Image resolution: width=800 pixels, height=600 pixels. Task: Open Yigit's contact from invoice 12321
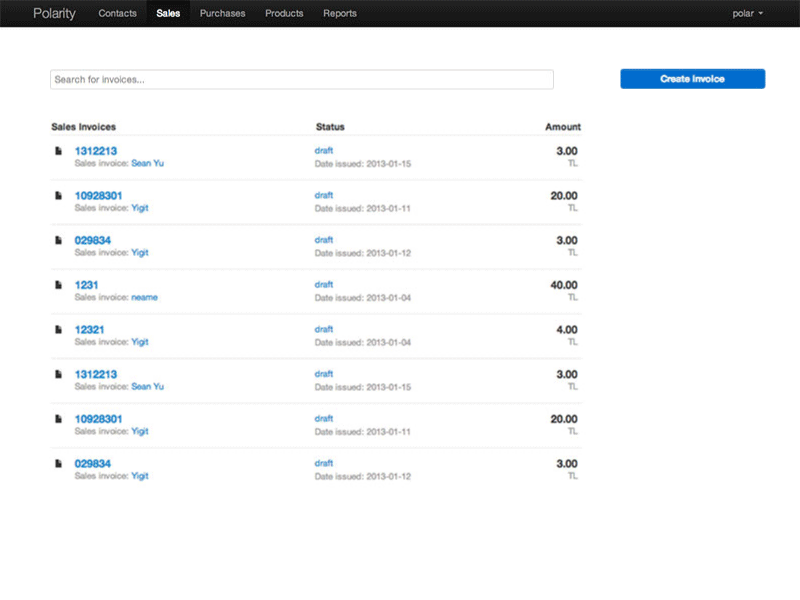pyautogui.click(x=138, y=341)
